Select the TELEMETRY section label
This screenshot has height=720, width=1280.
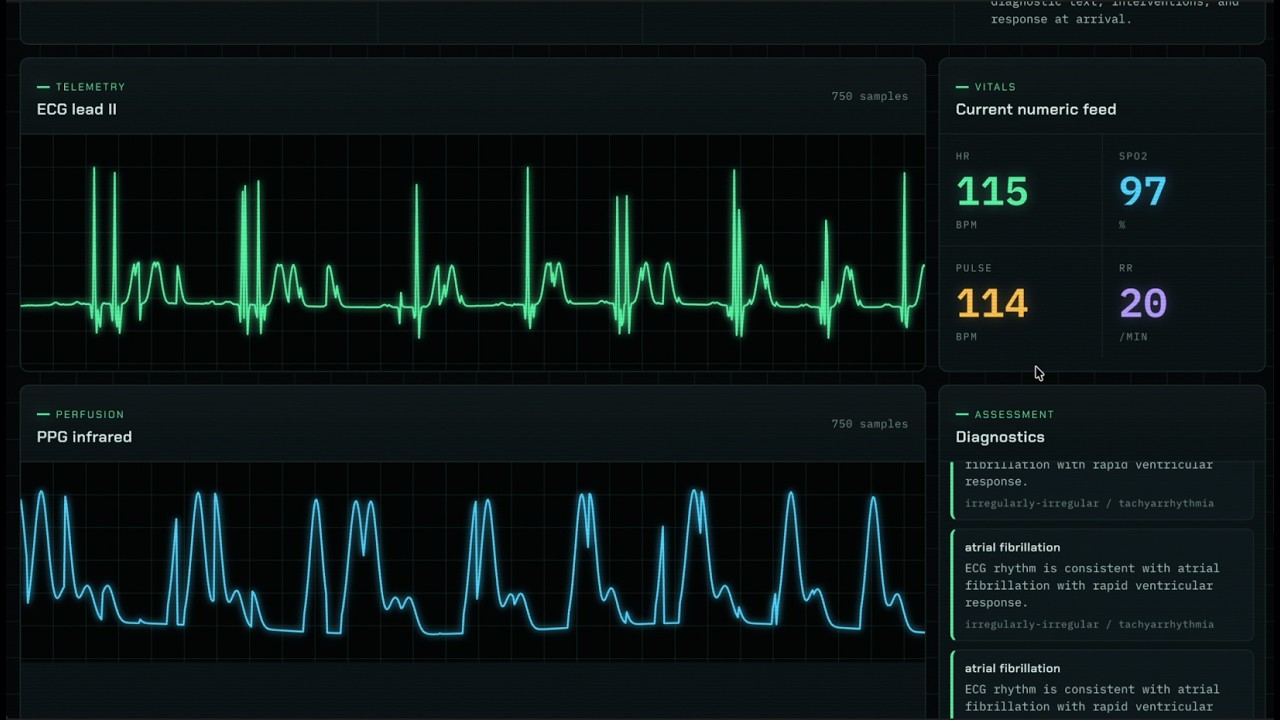pyautogui.click(x=90, y=87)
